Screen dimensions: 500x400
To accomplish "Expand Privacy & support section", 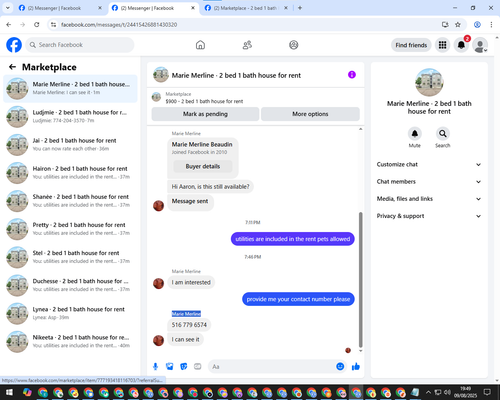I will pos(429,216).
